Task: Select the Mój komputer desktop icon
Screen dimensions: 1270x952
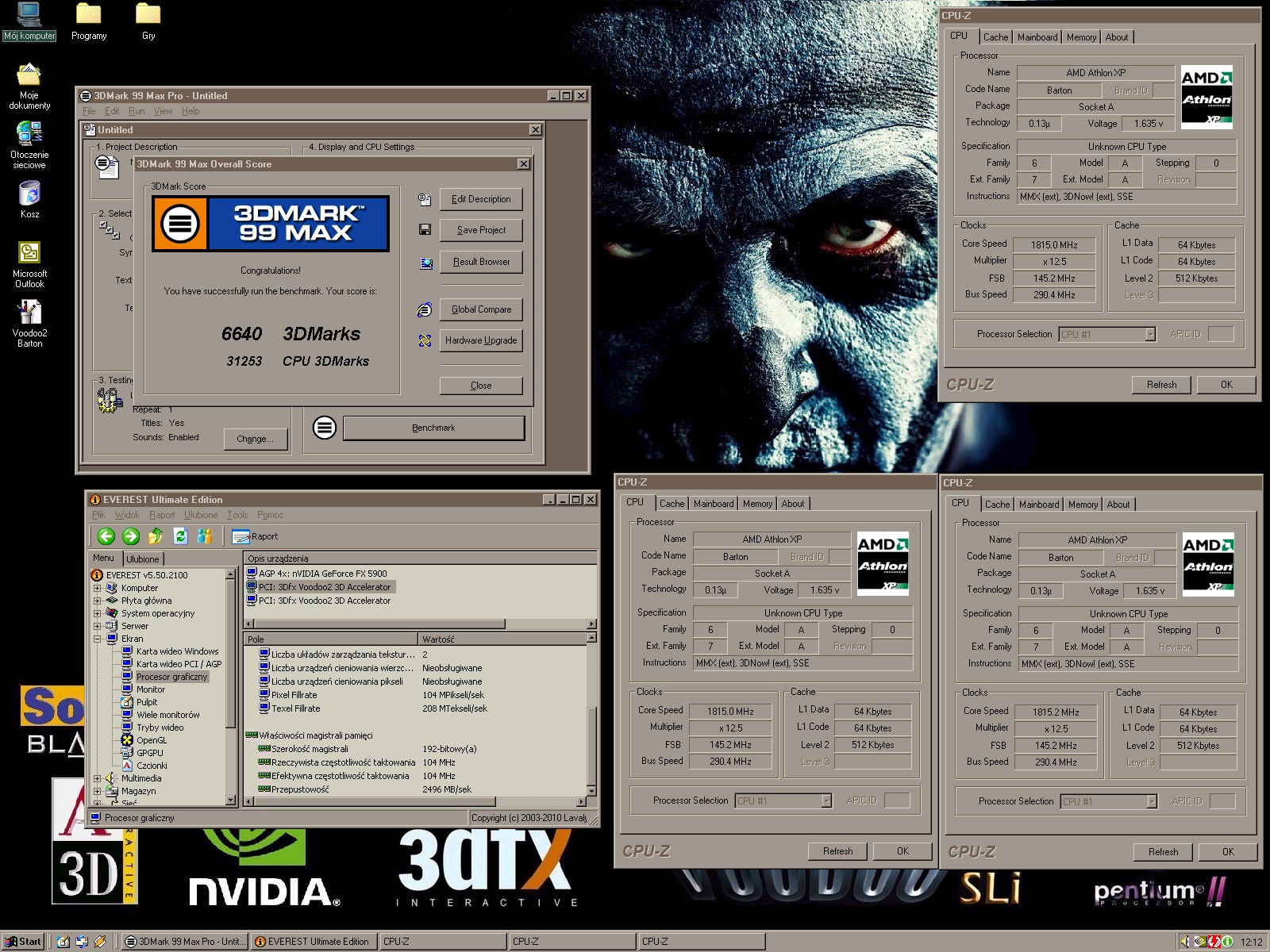Action: pyautogui.click(x=29, y=21)
